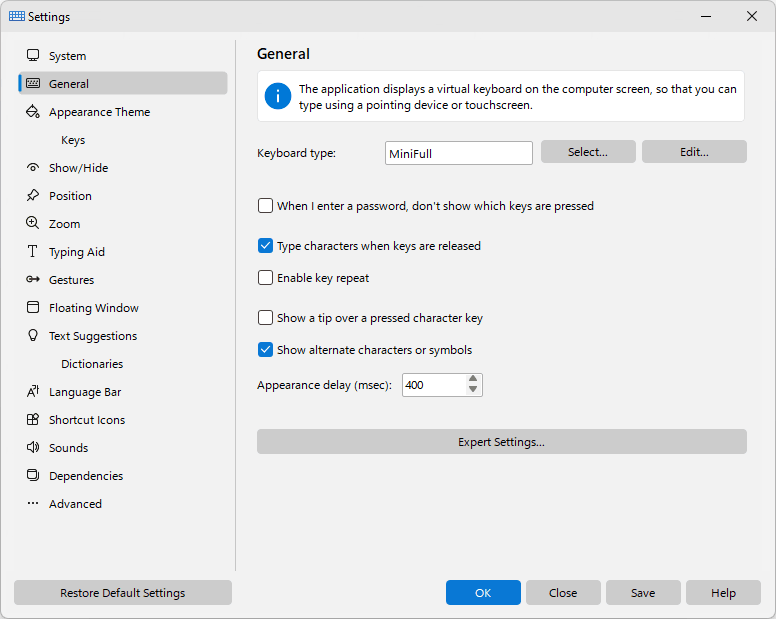Select Appearance Theme in the sidebar

pos(123,111)
